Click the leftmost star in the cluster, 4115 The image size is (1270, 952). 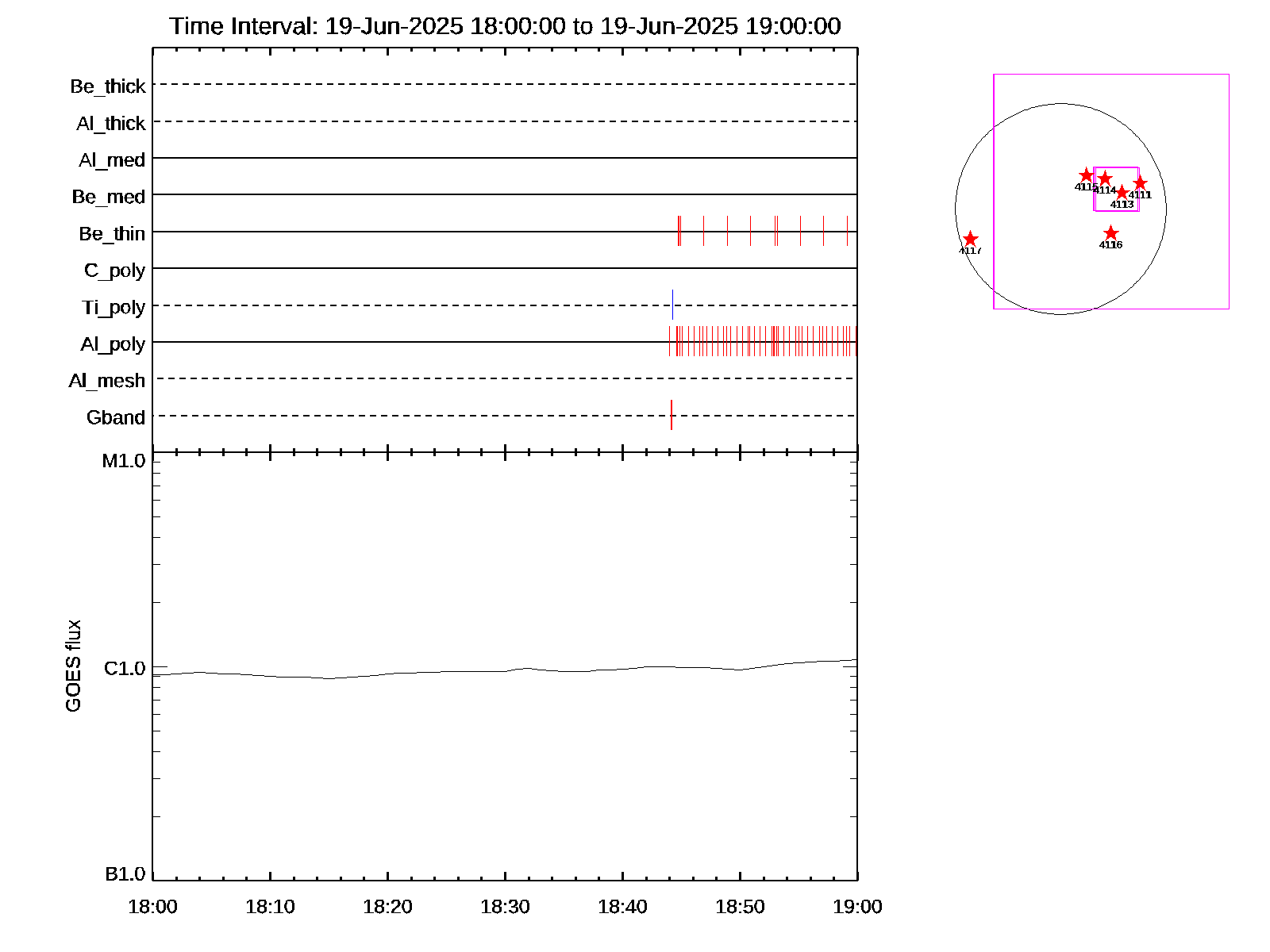[1086, 175]
